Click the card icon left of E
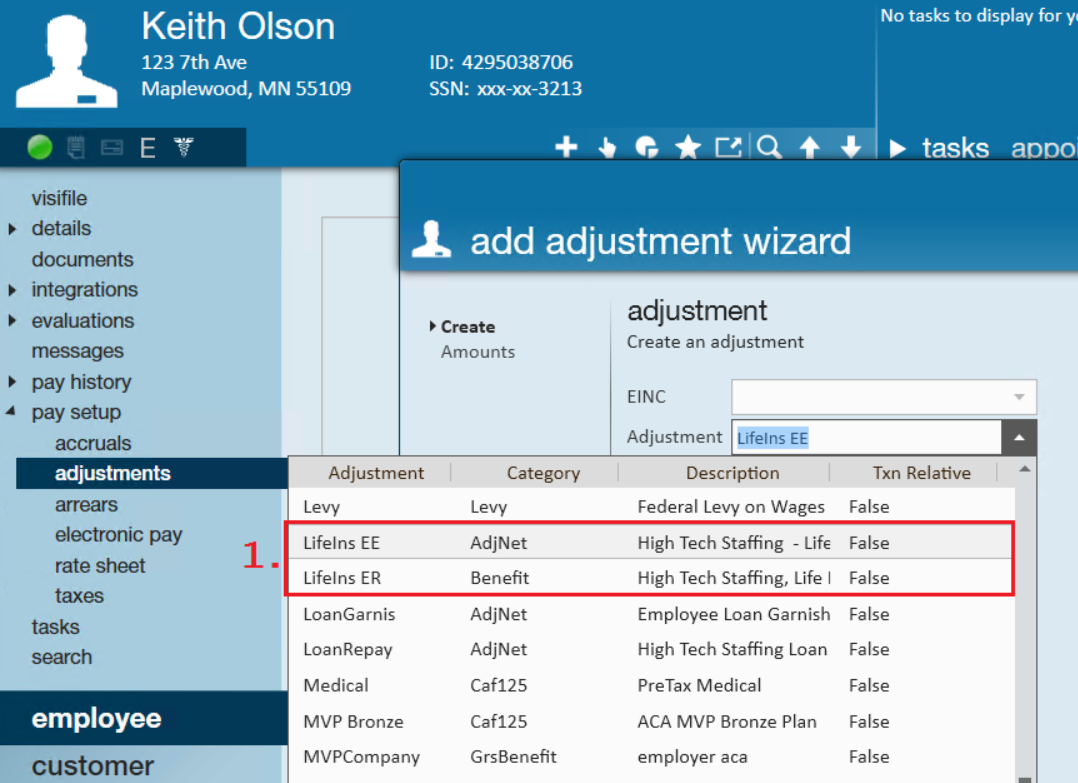The image size is (1078, 783). 111,148
